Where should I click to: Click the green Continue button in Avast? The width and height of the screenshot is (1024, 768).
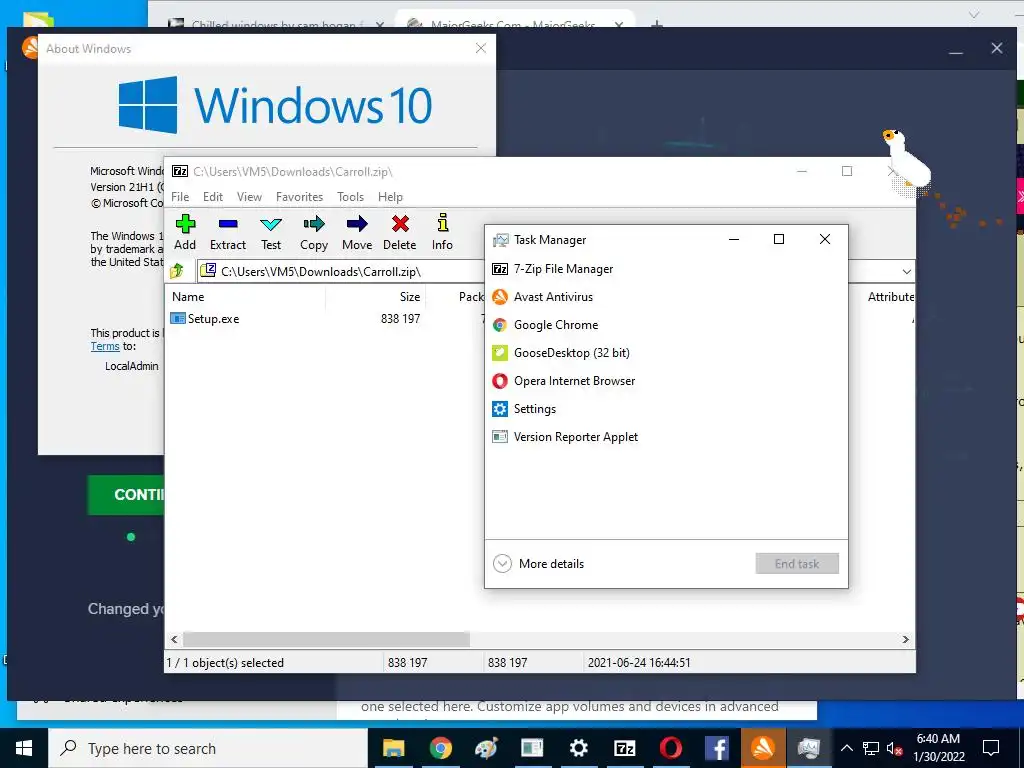[126, 494]
